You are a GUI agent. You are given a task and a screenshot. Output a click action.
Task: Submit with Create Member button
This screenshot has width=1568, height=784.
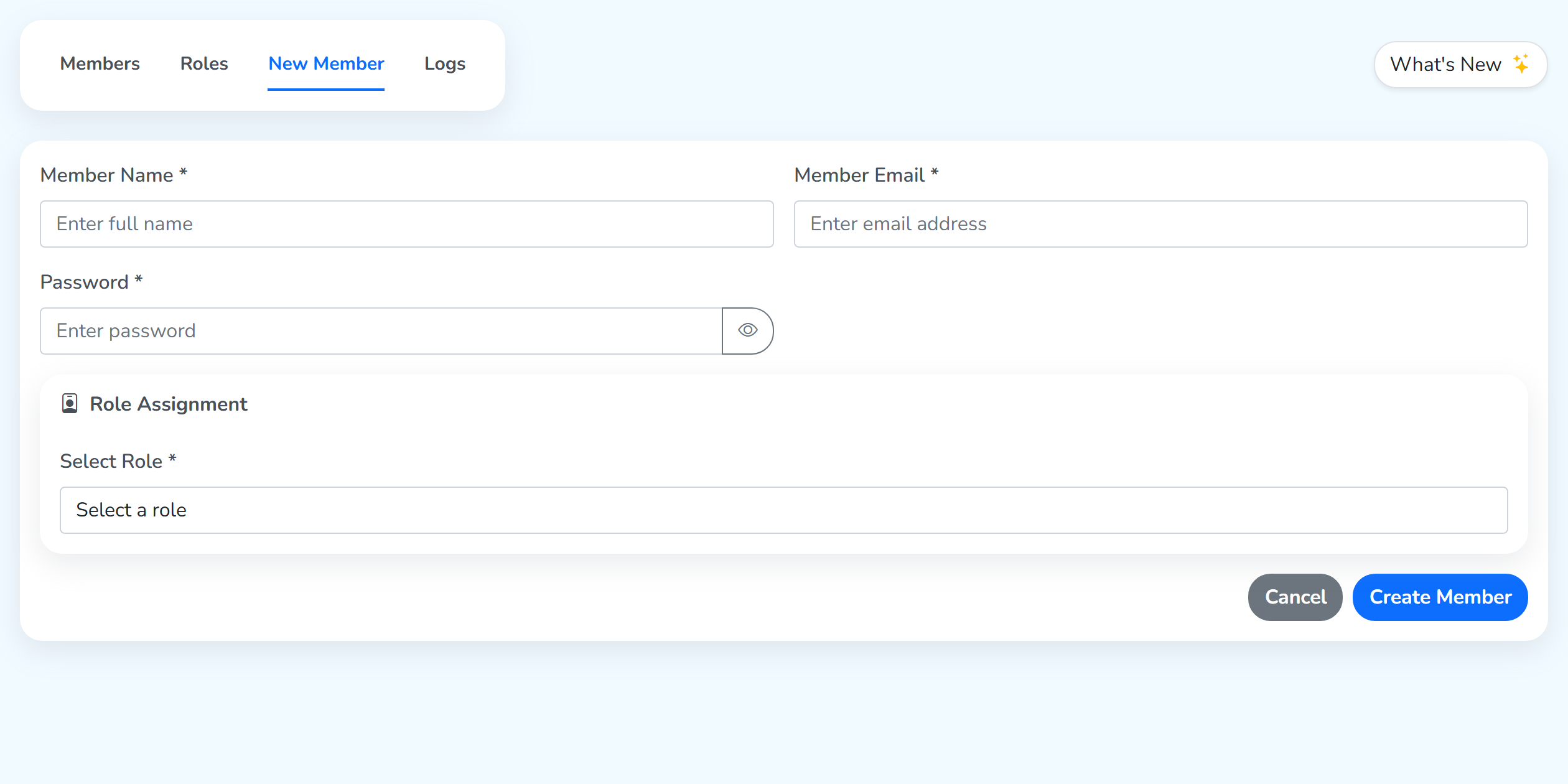coord(1440,597)
